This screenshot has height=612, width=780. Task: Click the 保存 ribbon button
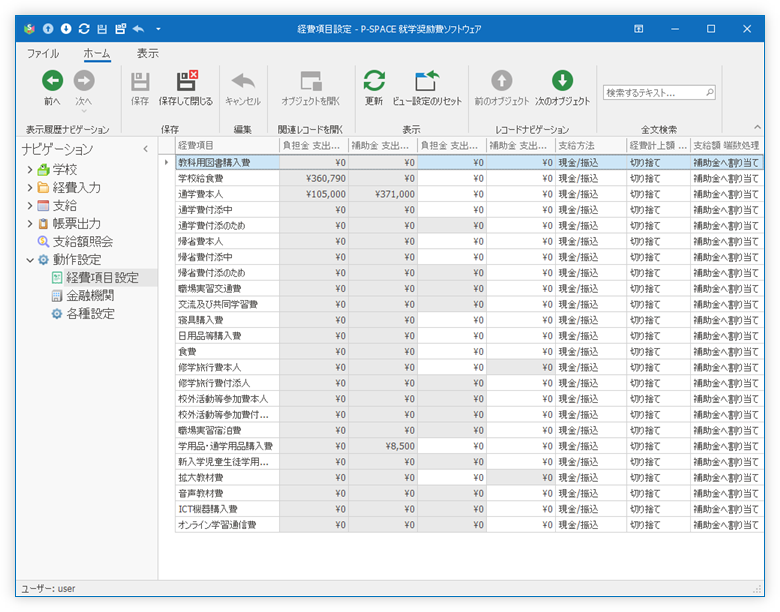tap(140, 89)
